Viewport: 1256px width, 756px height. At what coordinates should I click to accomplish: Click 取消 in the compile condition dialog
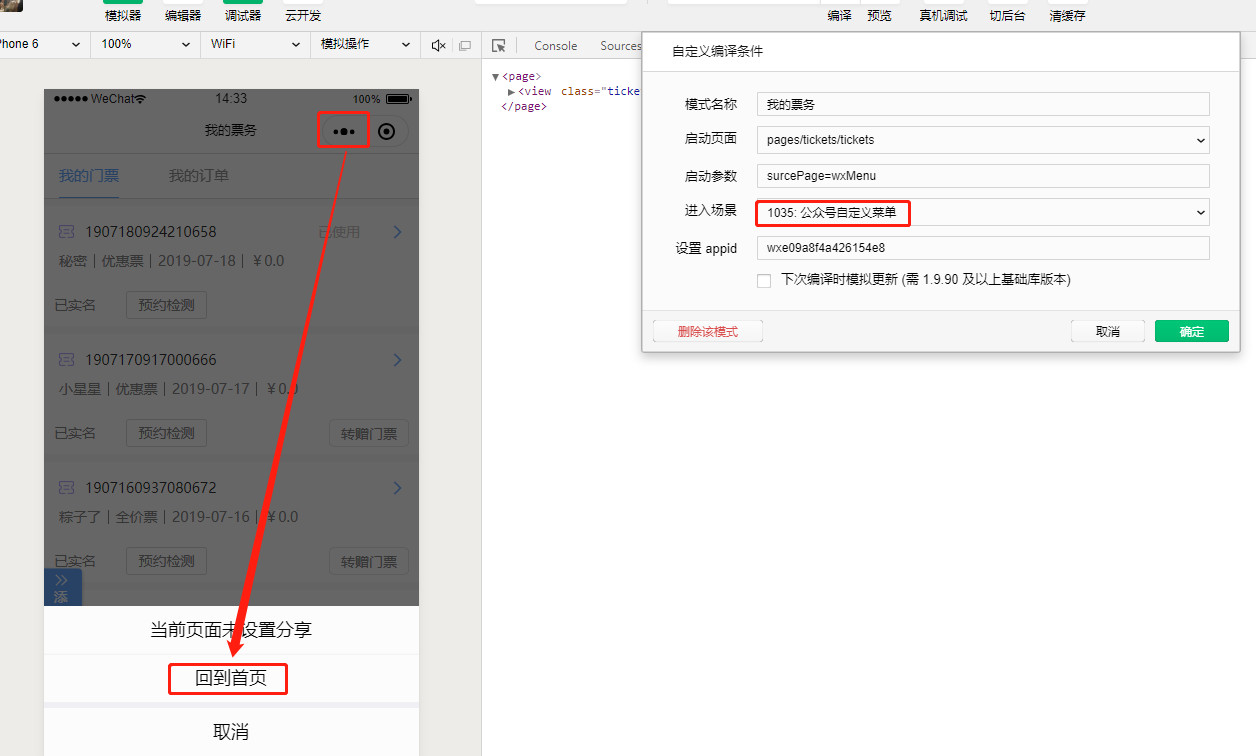pos(1108,331)
